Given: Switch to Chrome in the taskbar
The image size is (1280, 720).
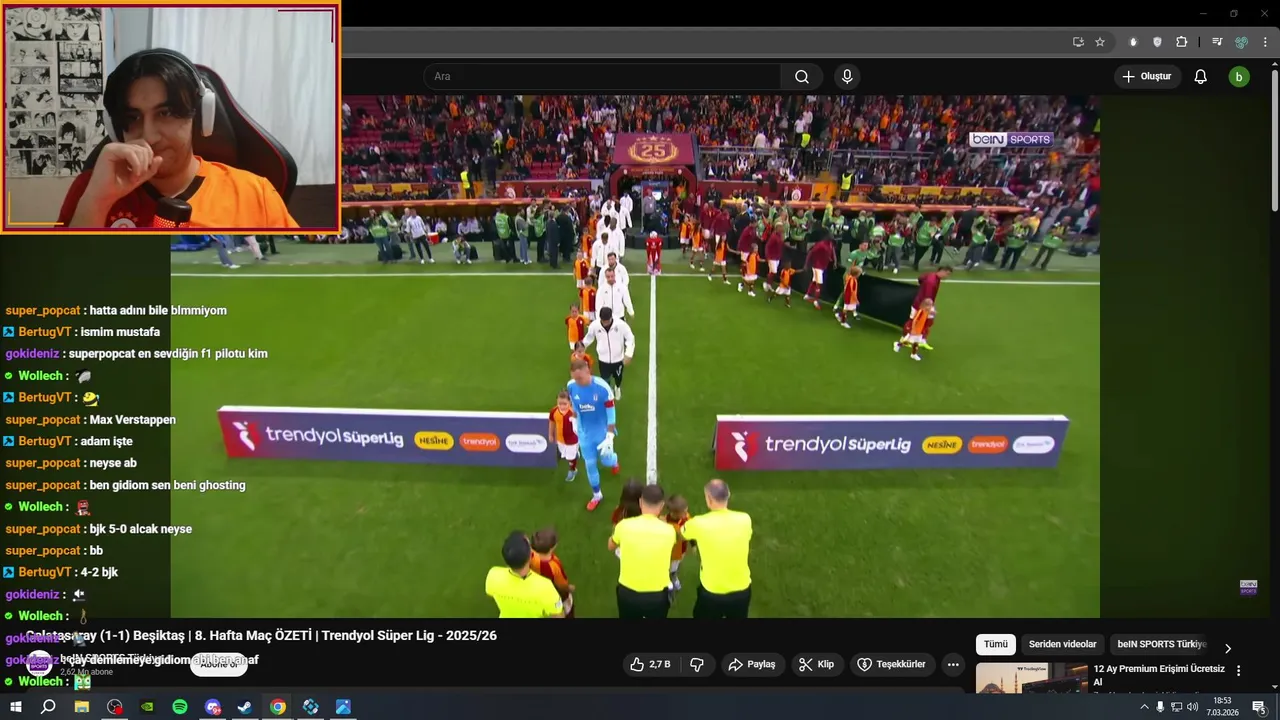Looking at the screenshot, I should [x=278, y=707].
